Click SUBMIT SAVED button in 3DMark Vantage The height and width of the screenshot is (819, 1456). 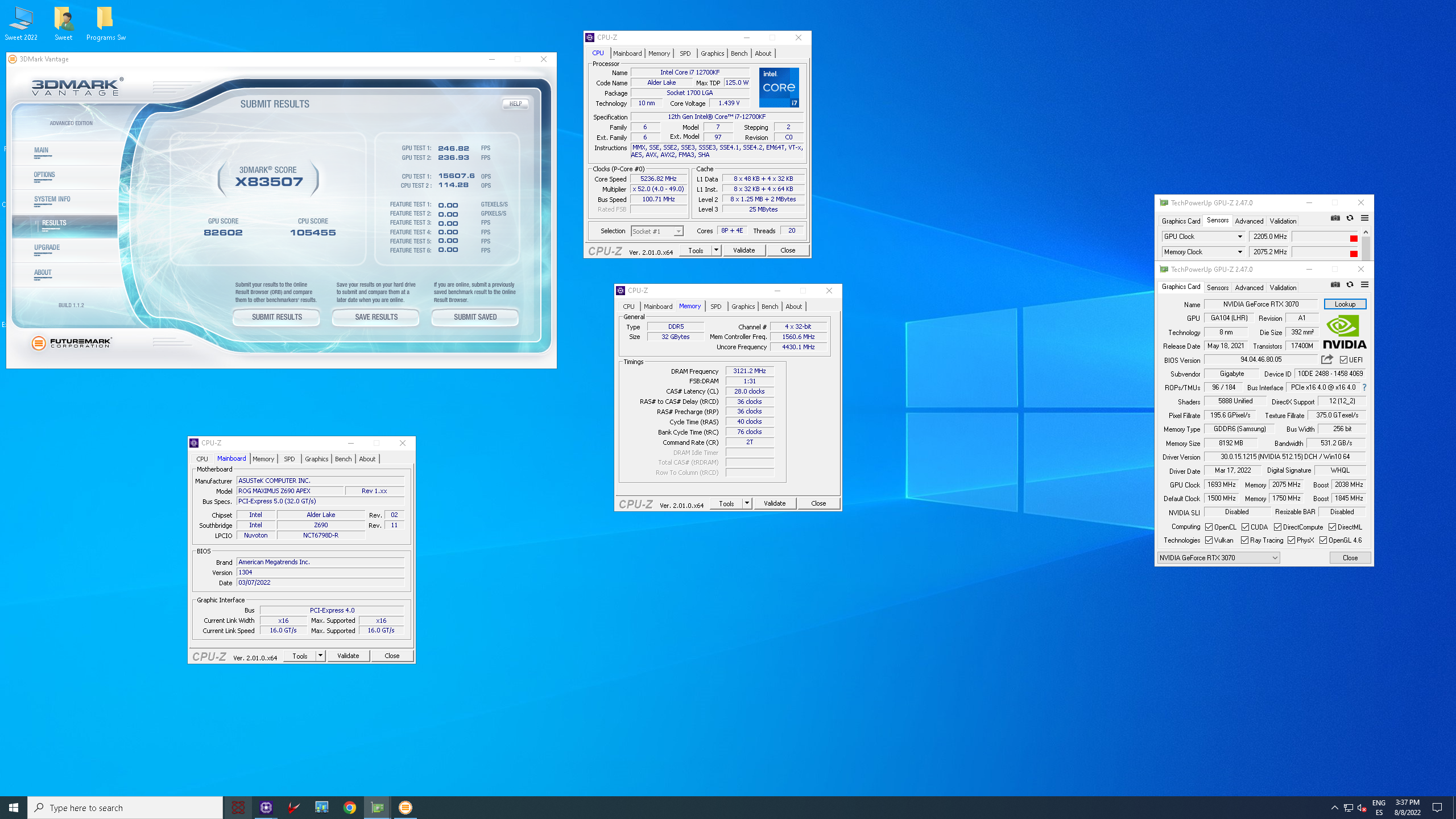tap(475, 317)
